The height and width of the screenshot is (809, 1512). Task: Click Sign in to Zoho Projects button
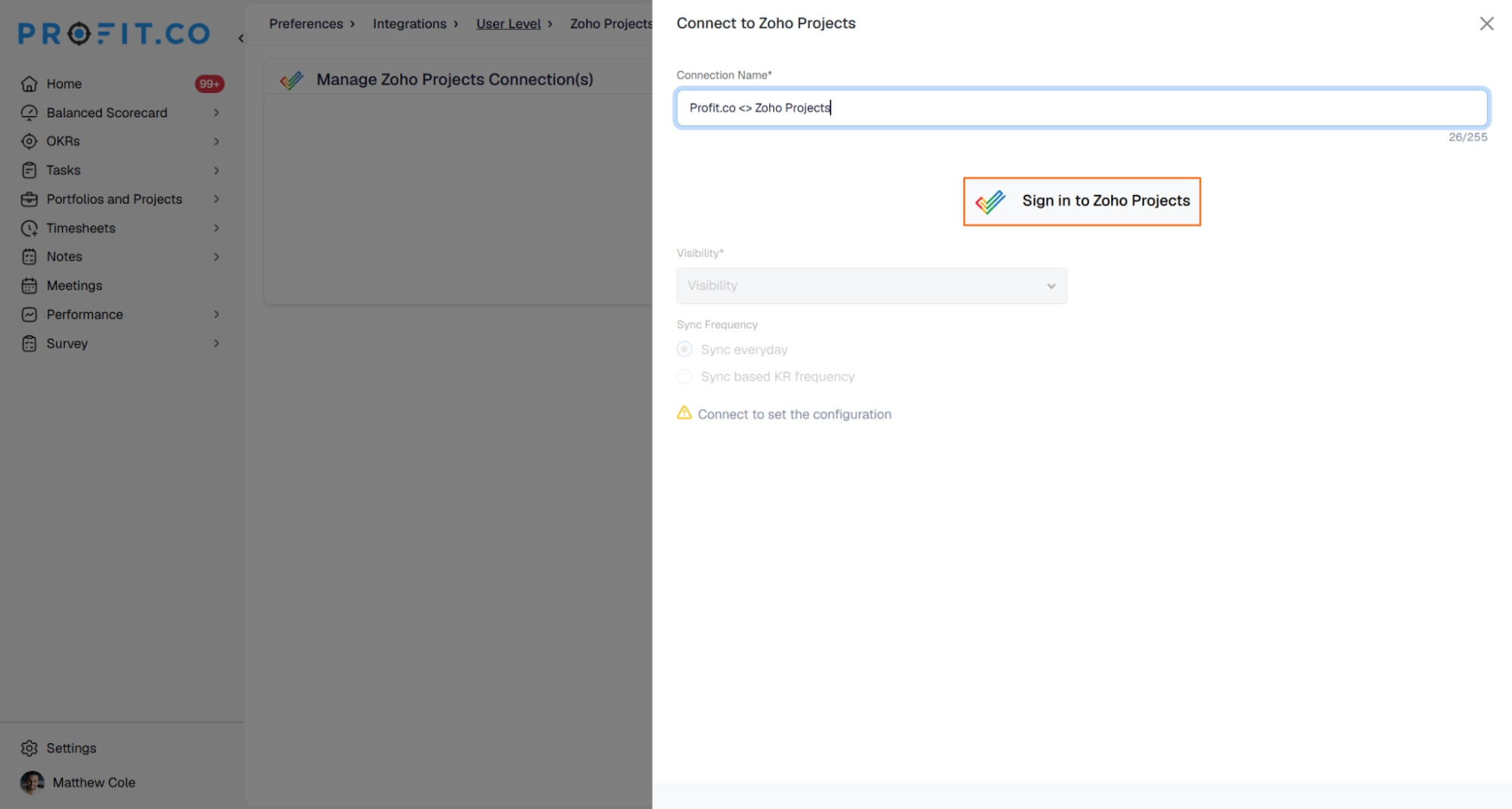1082,201
